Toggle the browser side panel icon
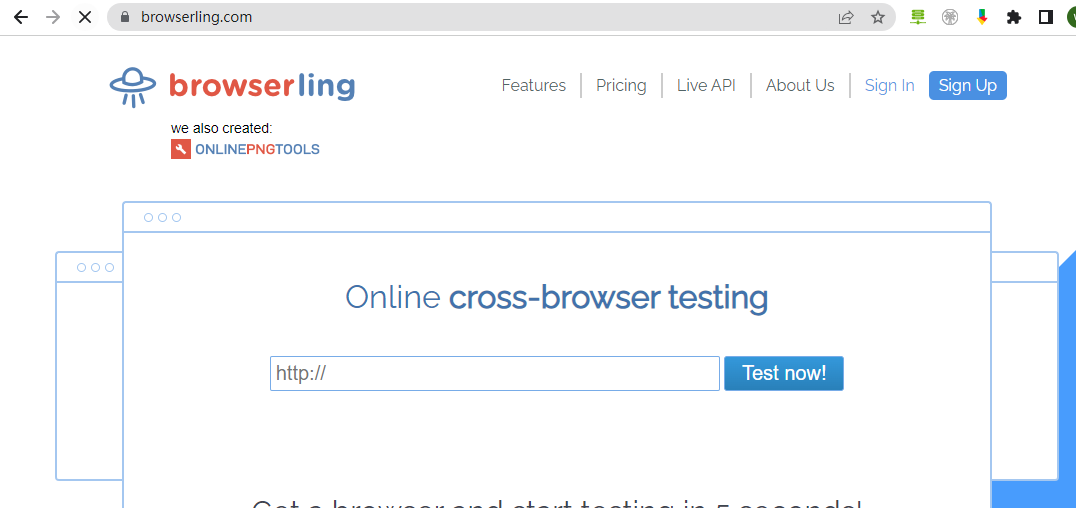Image resolution: width=1076 pixels, height=508 pixels. click(x=1046, y=17)
